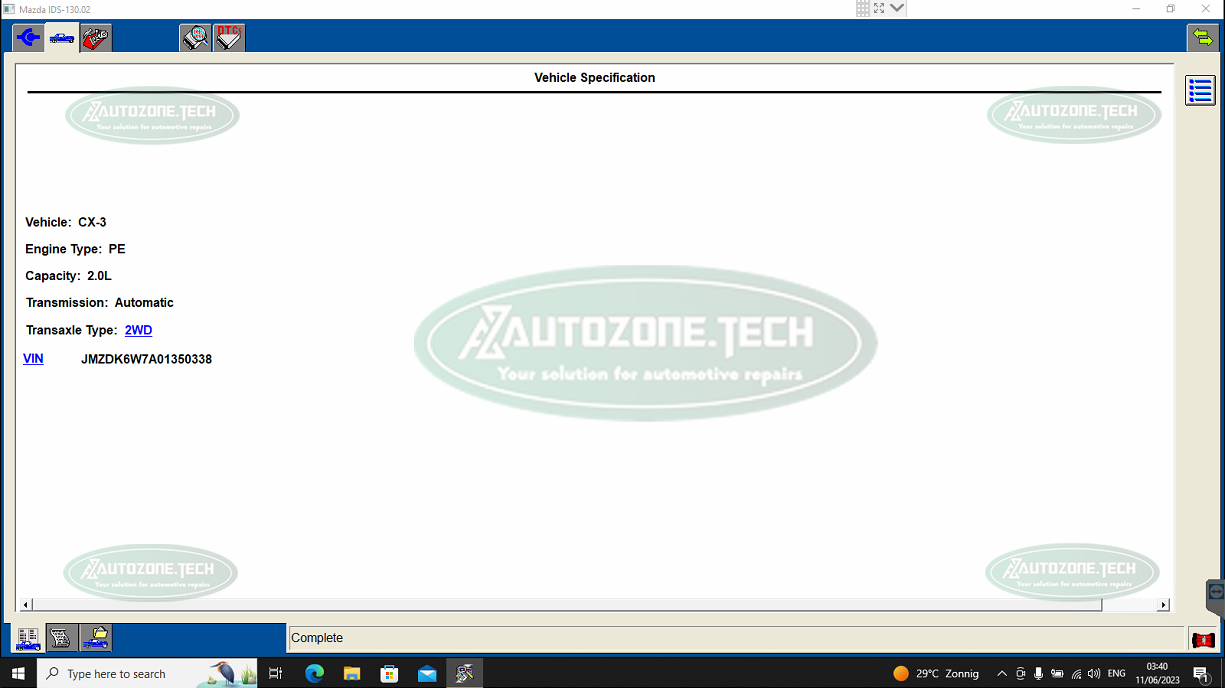The image size is (1225, 688).
Task: Click the VIN link
Action: (33, 359)
